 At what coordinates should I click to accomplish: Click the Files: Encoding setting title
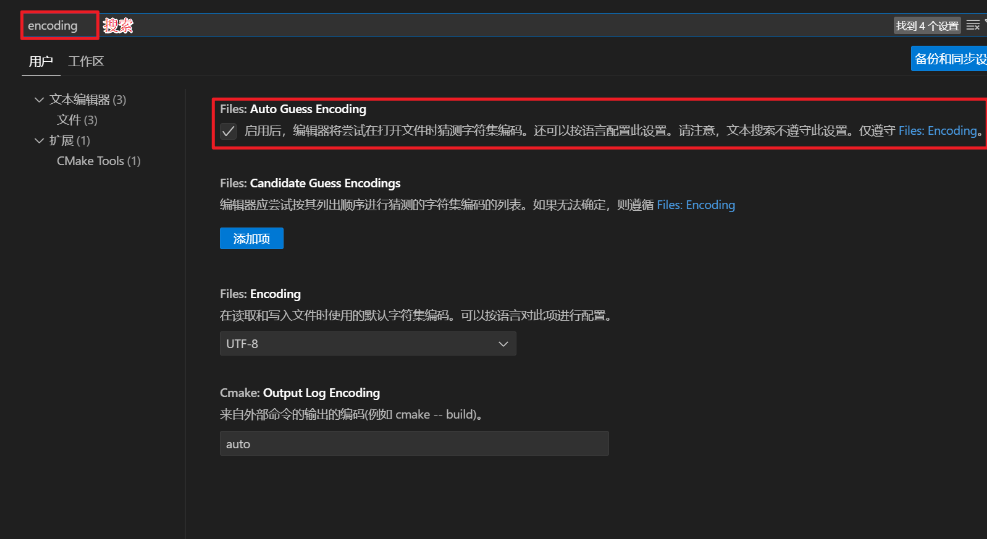point(260,294)
